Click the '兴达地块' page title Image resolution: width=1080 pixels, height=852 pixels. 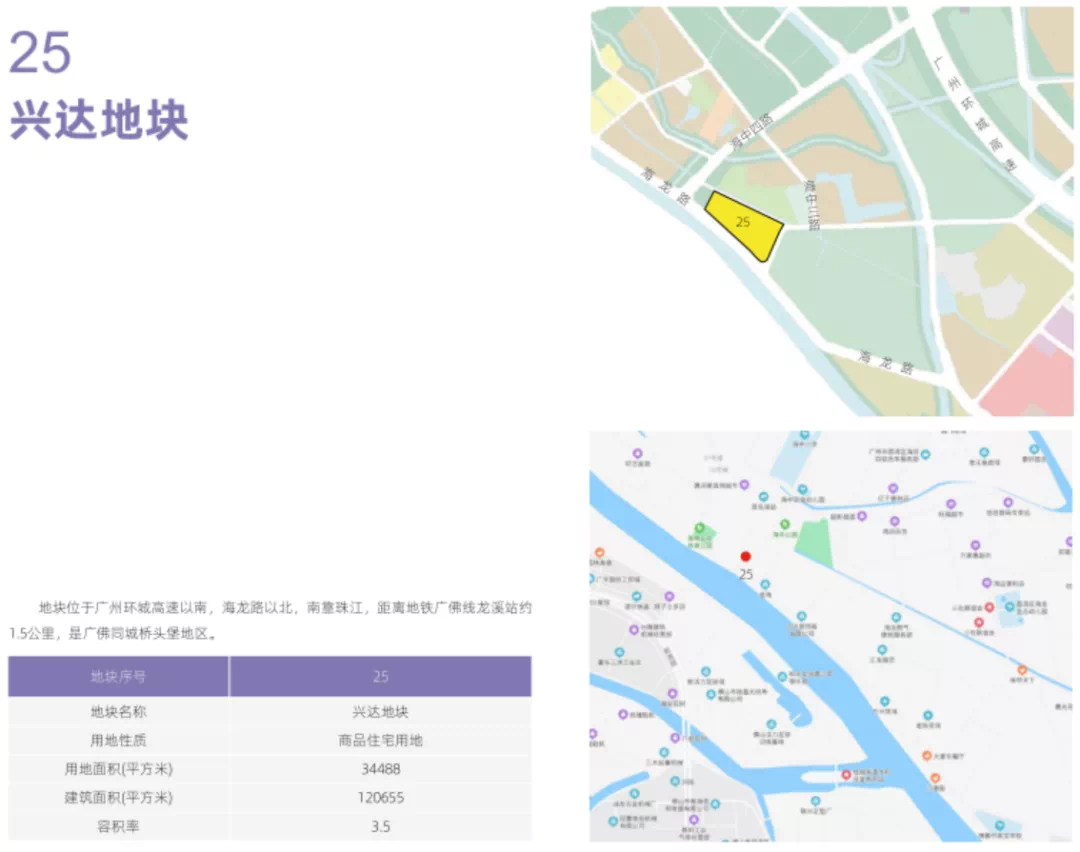pos(98,121)
